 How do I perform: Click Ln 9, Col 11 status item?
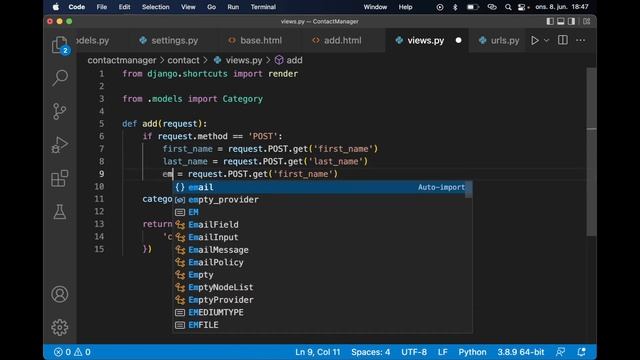point(318,352)
